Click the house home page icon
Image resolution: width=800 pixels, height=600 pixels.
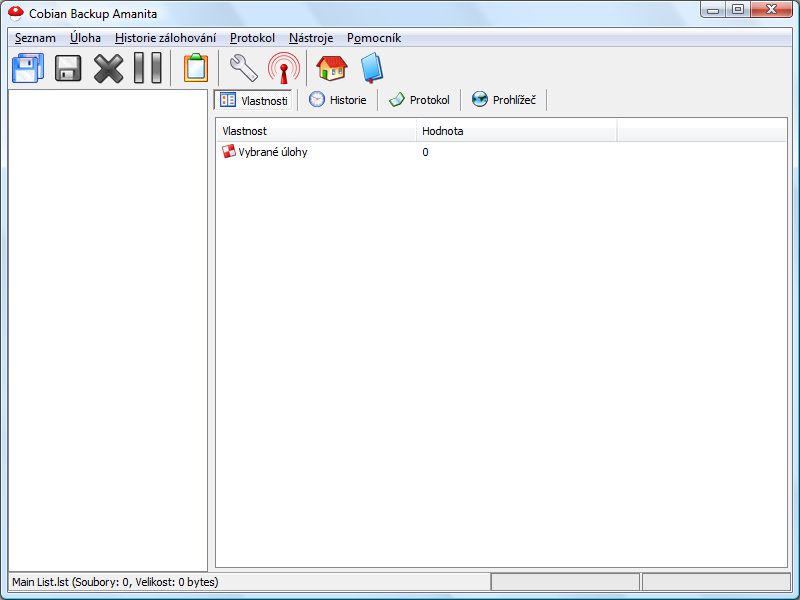coord(332,68)
